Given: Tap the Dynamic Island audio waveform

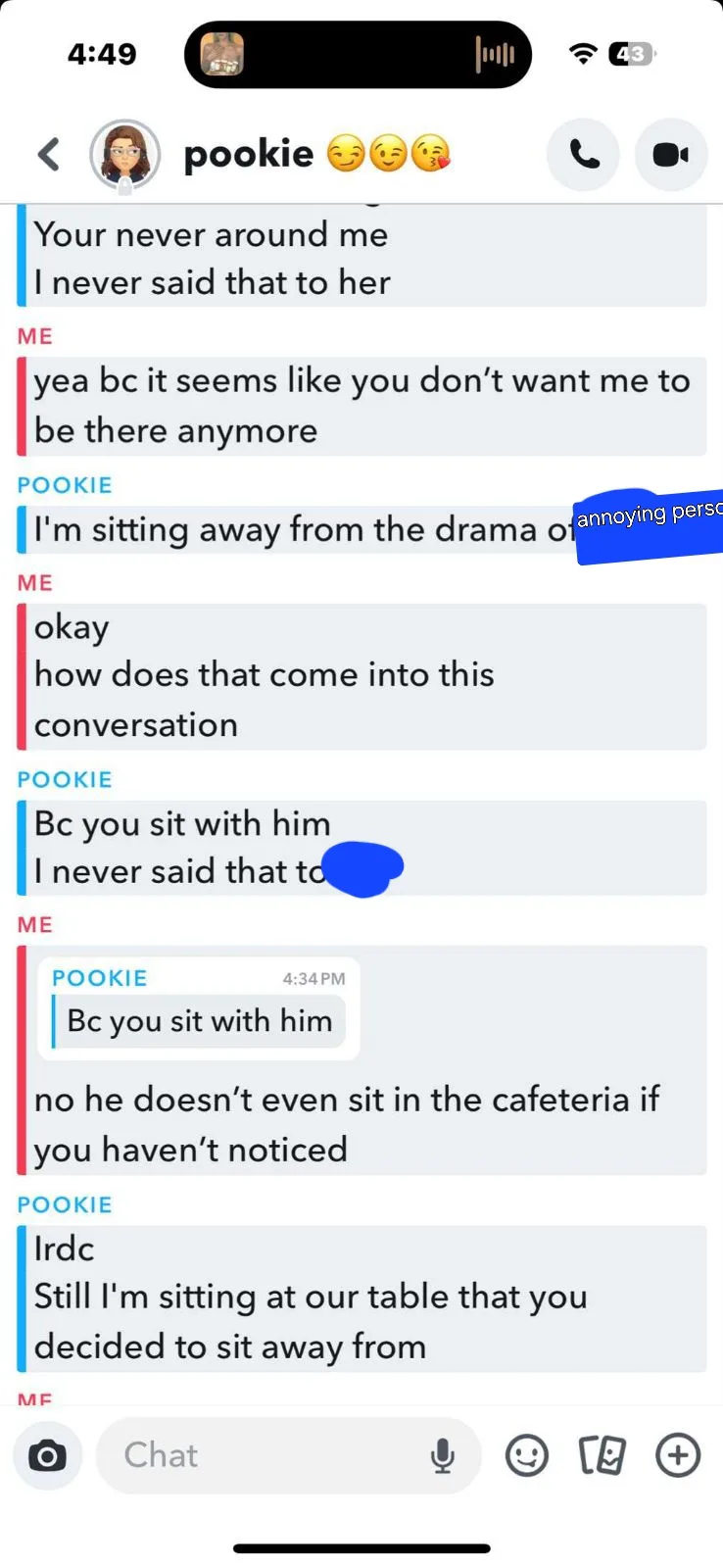Looking at the screenshot, I should [495, 54].
